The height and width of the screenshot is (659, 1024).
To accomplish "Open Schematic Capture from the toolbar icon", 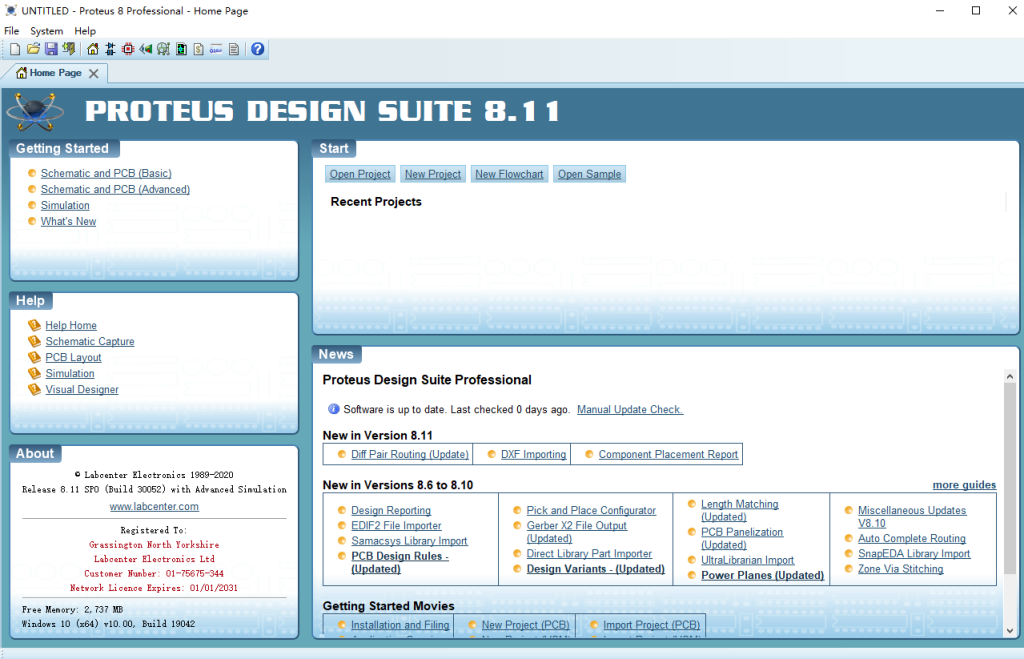I will point(110,49).
